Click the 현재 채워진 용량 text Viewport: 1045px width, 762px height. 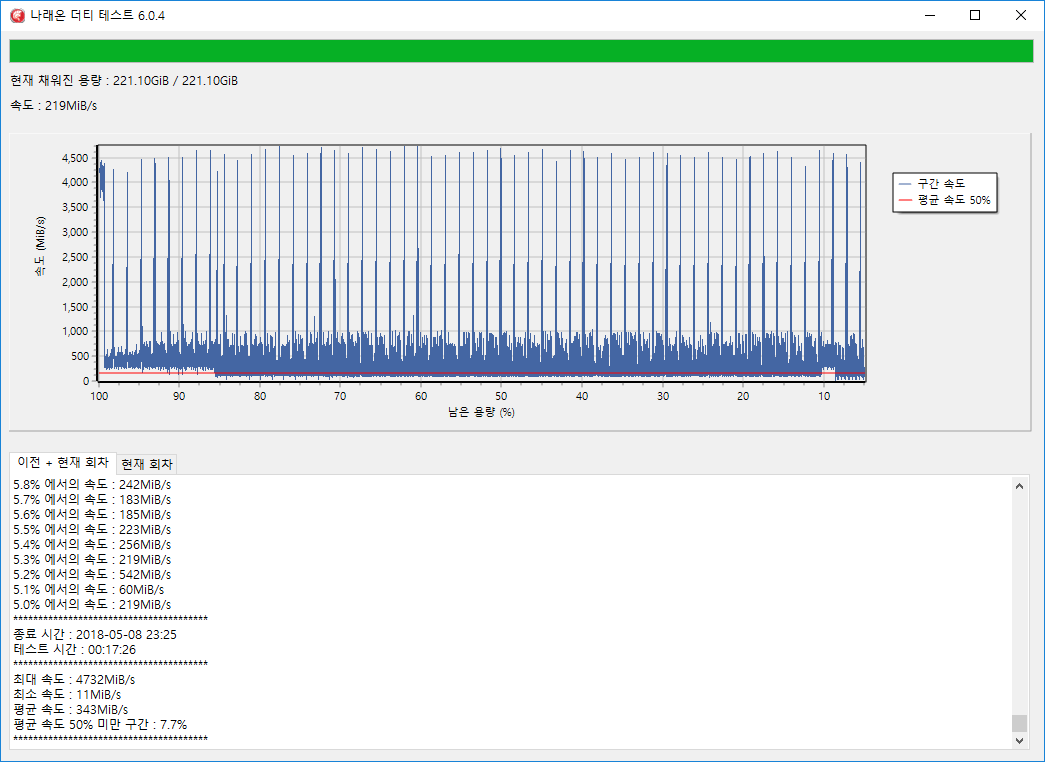pyautogui.click(x=124, y=81)
